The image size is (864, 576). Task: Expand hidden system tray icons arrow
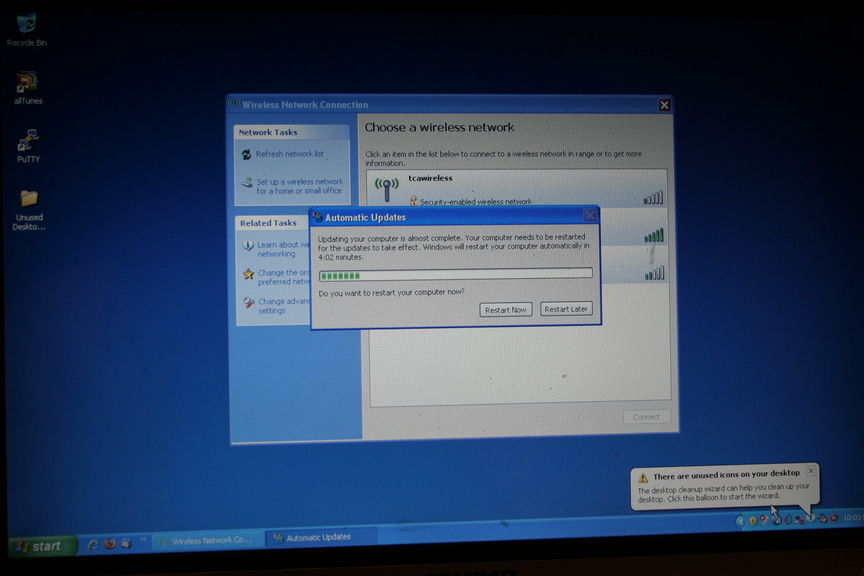coord(740,520)
